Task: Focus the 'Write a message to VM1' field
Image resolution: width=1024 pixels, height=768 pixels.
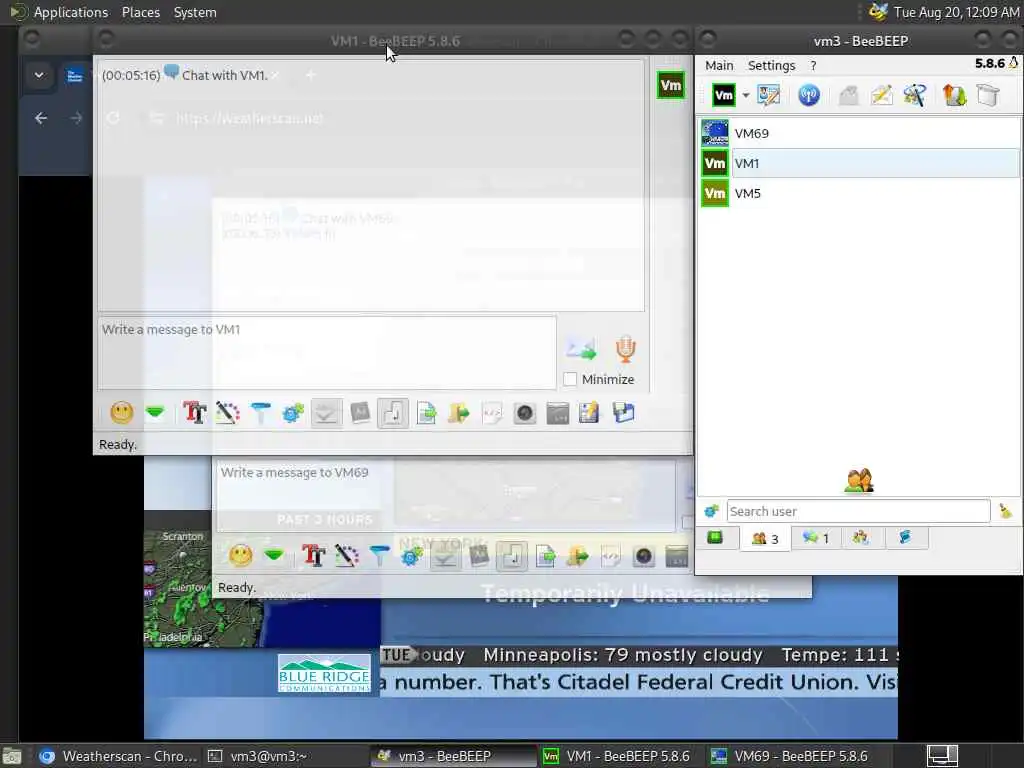Action: (x=327, y=353)
